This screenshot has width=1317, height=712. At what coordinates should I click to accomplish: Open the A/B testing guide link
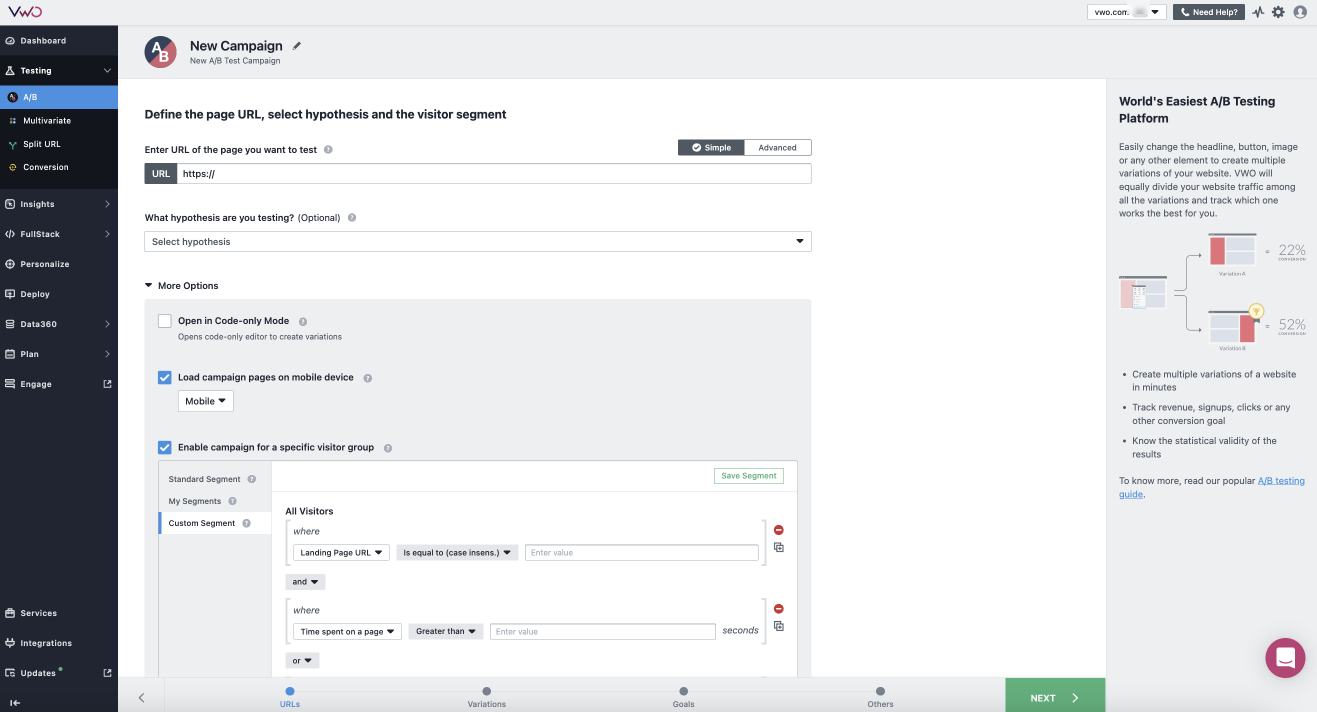point(1283,480)
